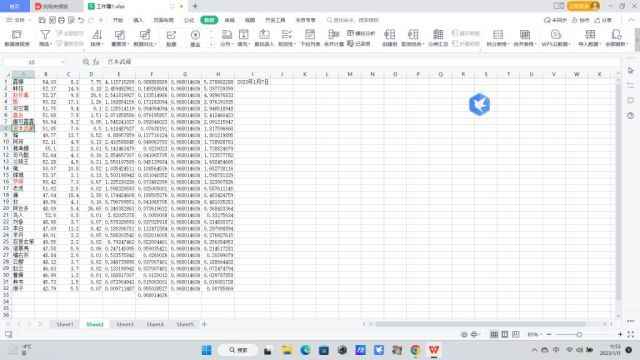Image resolution: width=640 pixels, height=360 pixels.
Task: Click the zoom in plus button
Action: coord(620,335)
